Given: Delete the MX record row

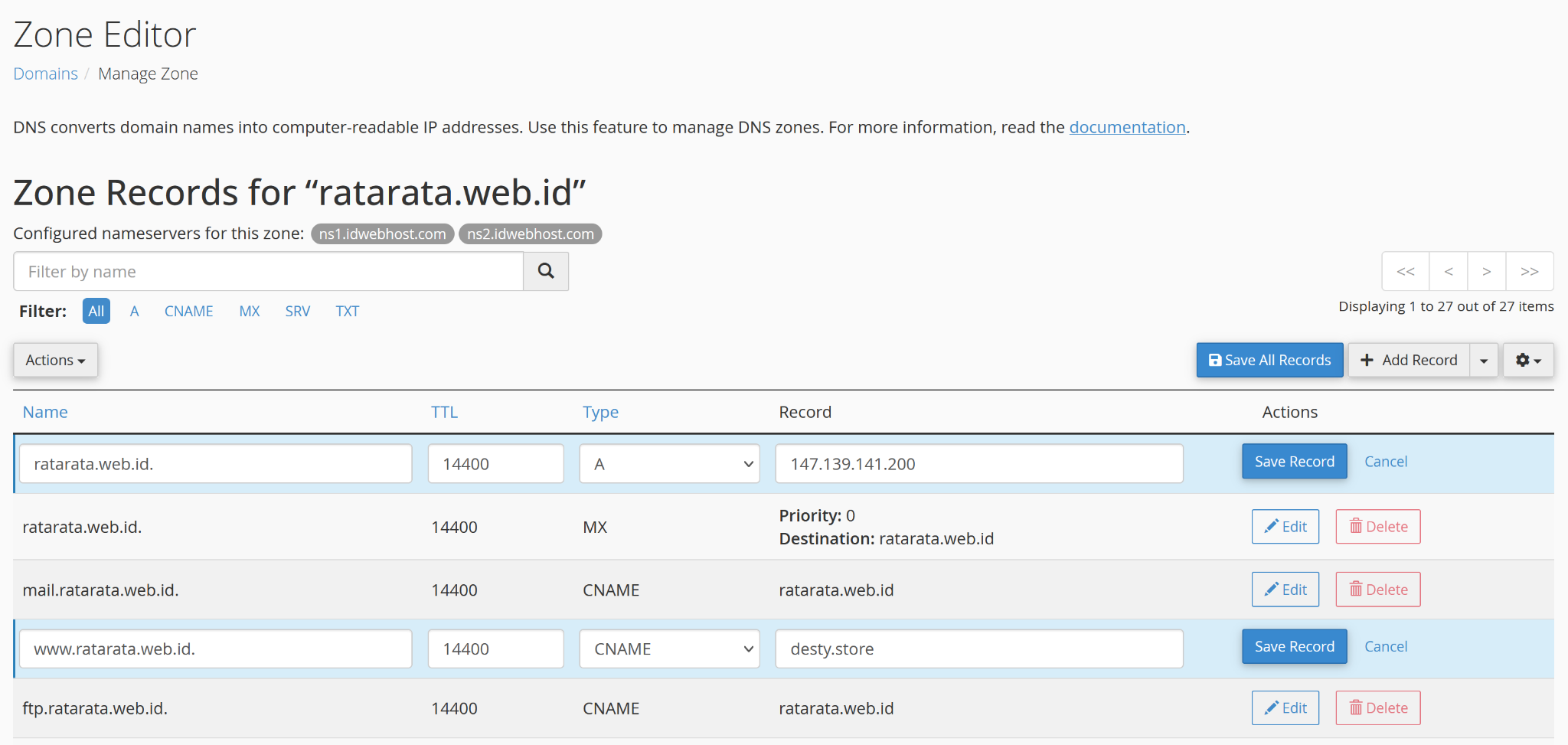Looking at the screenshot, I should 1378,527.
